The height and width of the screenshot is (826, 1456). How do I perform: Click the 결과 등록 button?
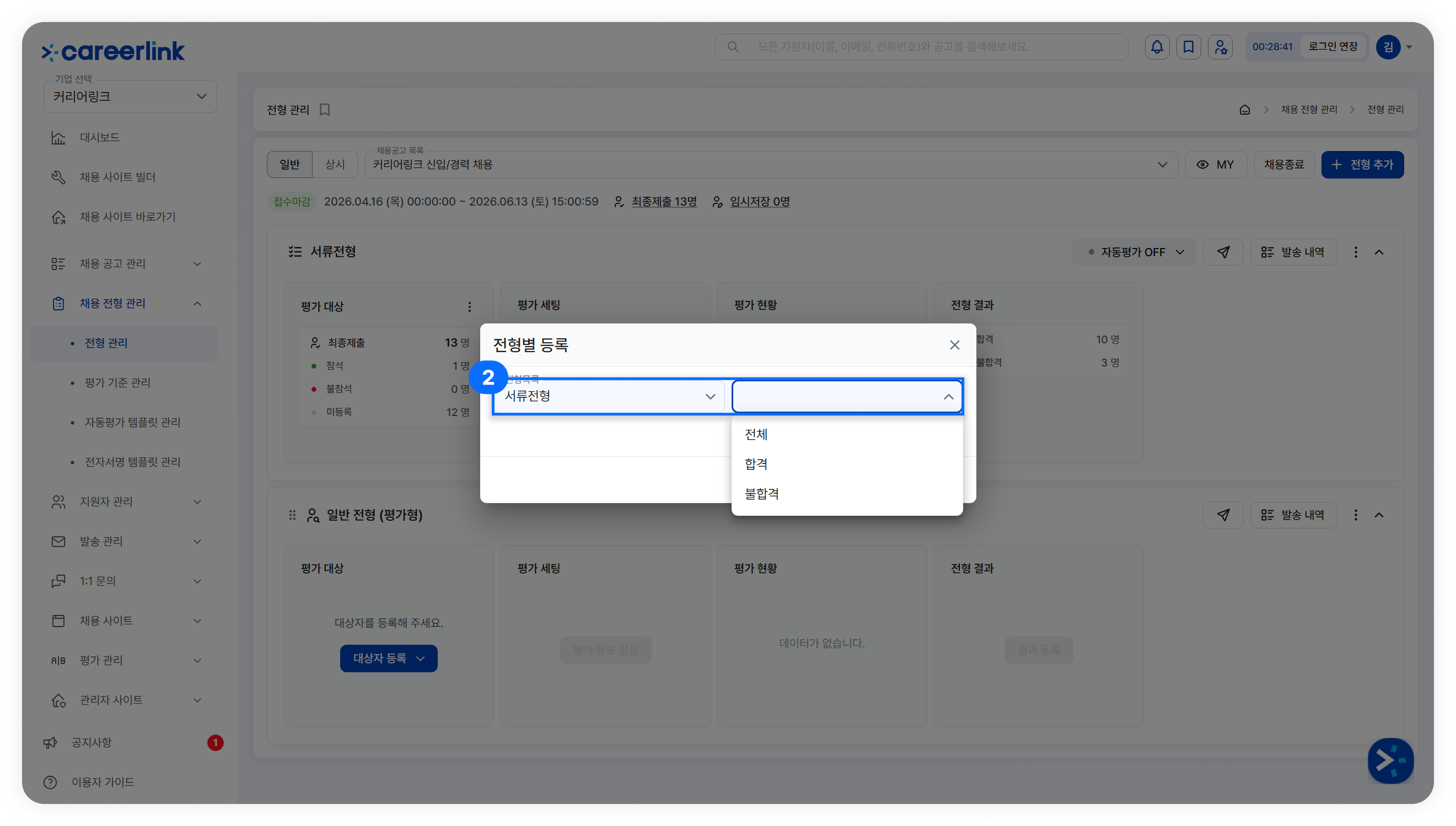[x=1038, y=650]
